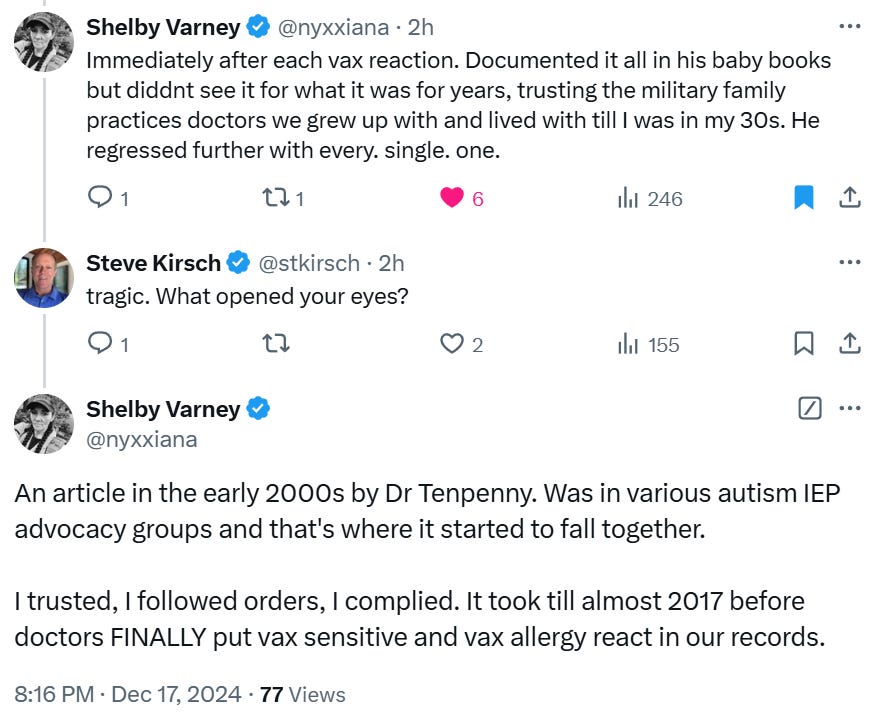Viewport: 871px width, 720px height.
Task: Repost Shelby Varney's vax reaction tweet
Action: tap(274, 198)
